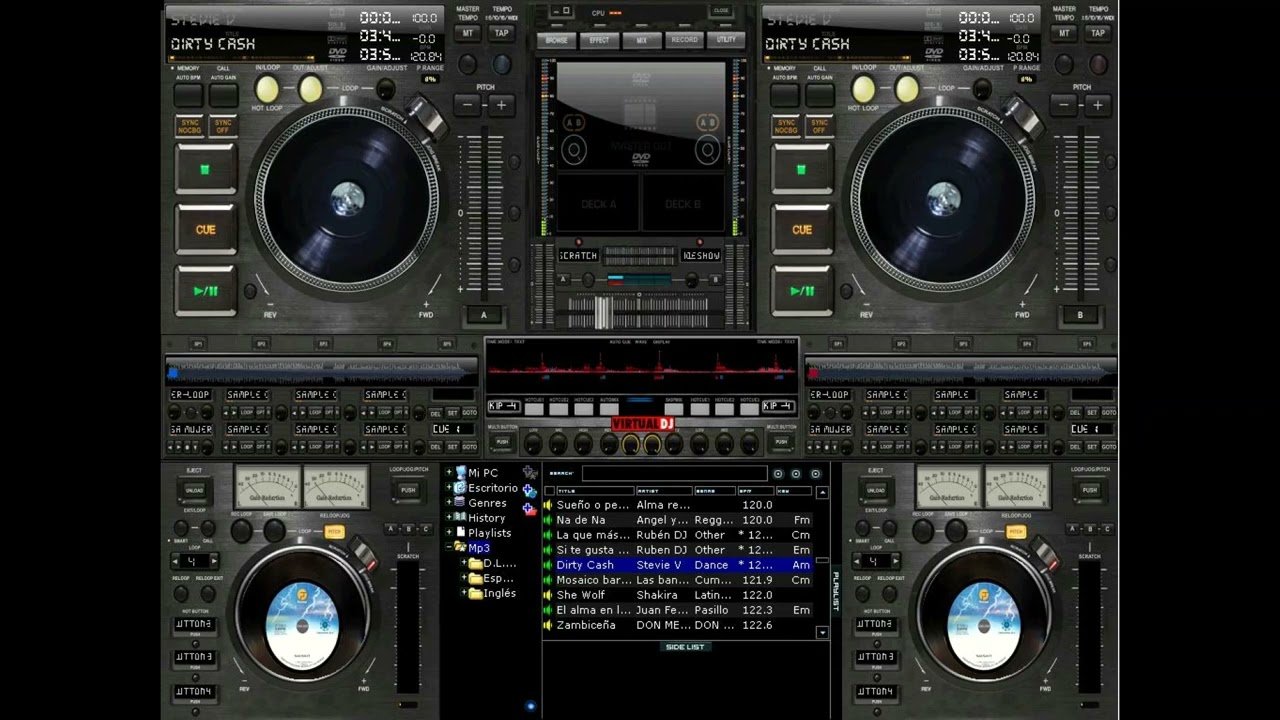This screenshot has height=720, width=1280.
Task: Click the crossfader handle
Action: 603,312
